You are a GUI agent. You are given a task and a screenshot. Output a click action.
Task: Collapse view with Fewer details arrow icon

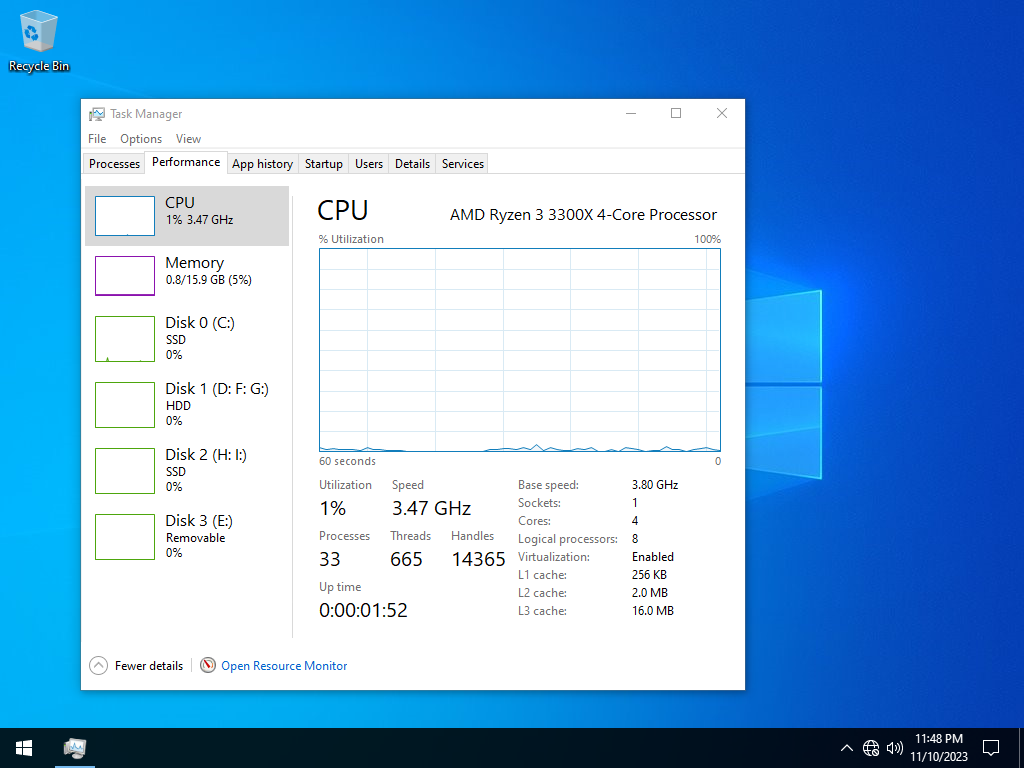pos(98,665)
